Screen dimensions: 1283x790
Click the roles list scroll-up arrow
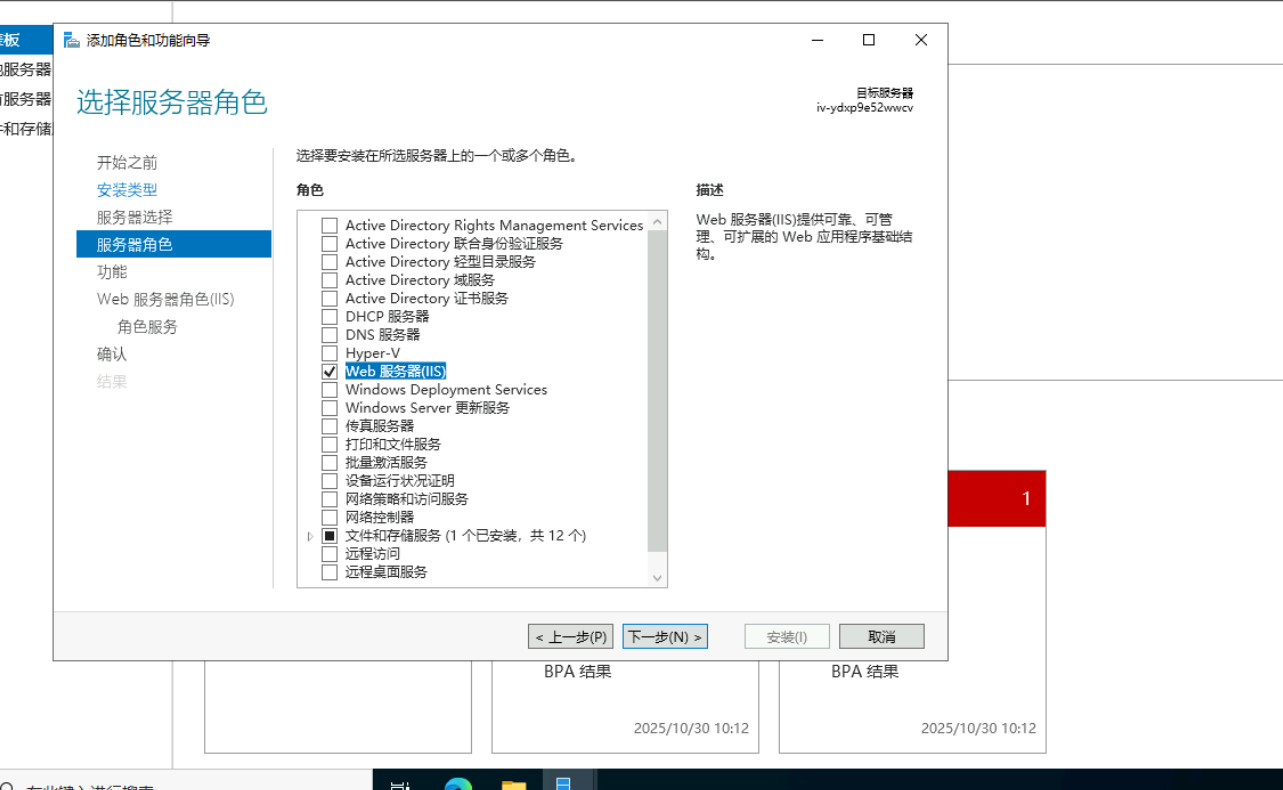[x=657, y=222]
